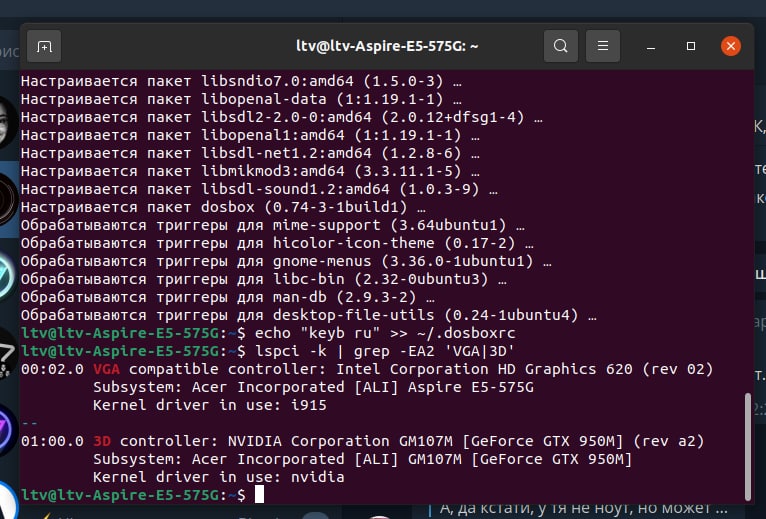The image size is (766, 519).
Task: Click the dosbox (0.74-3-1build1) package line
Action: [x=223, y=207]
